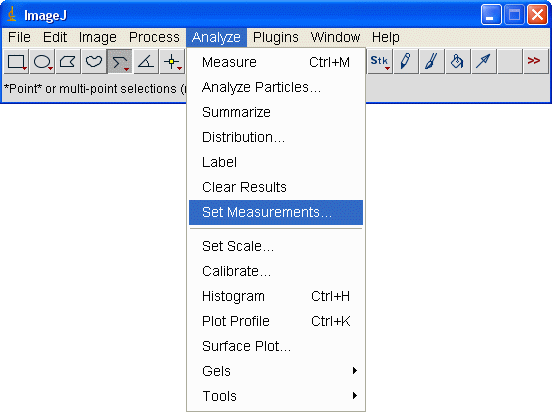
Task: Select the Point selection tool
Action: (x=172, y=62)
